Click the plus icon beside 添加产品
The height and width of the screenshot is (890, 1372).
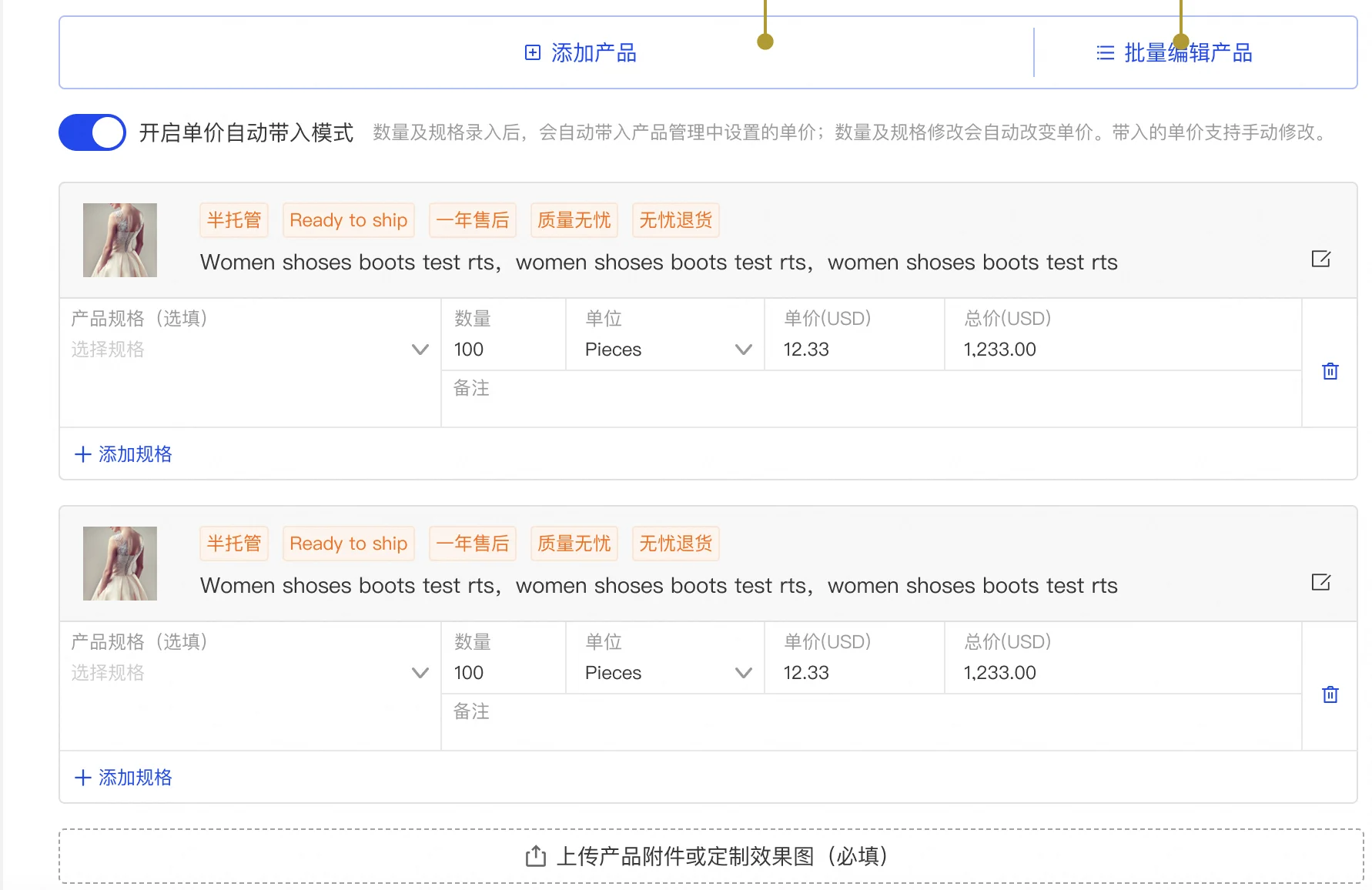(533, 52)
